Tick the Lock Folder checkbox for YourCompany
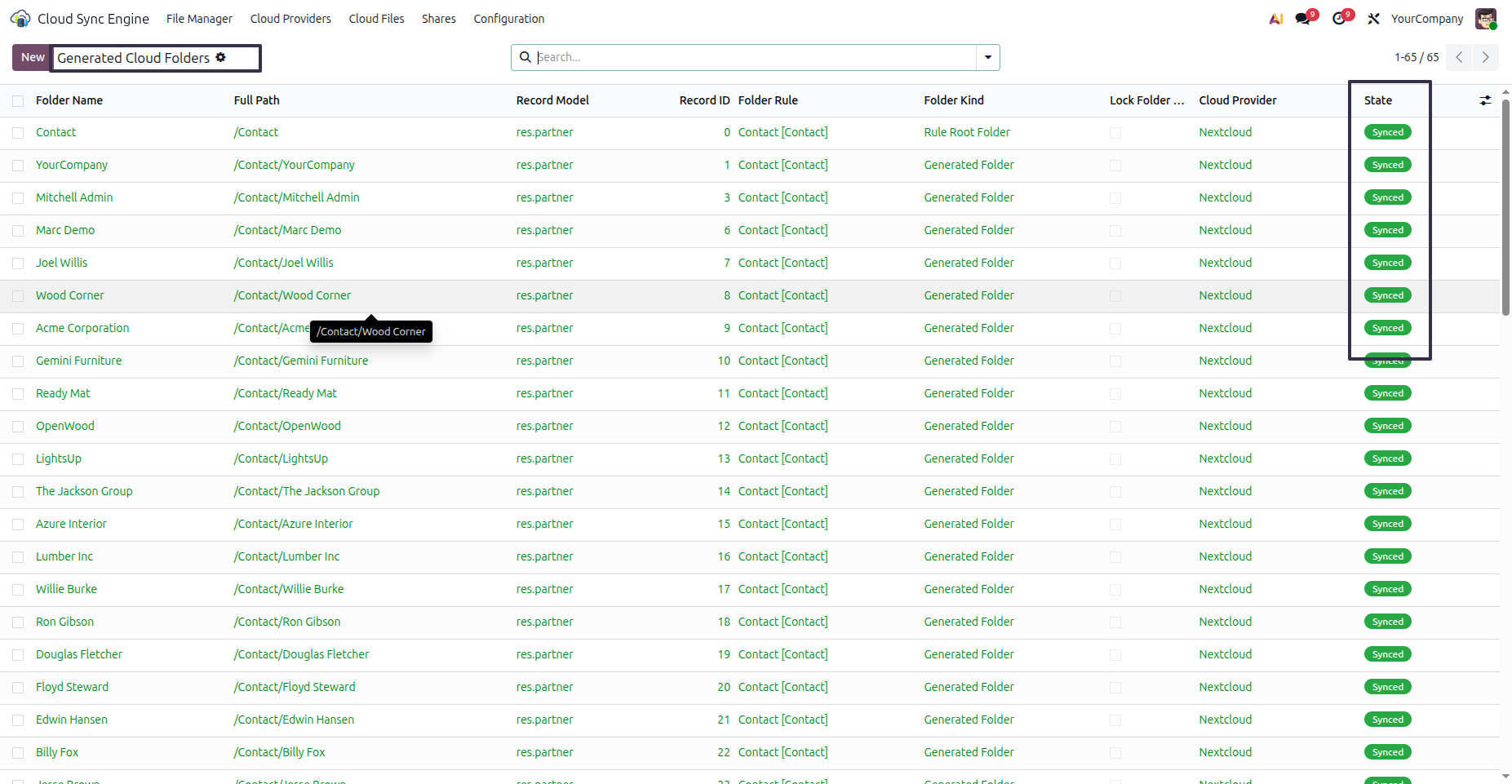The height and width of the screenshot is (784, 1512). pos(1115,166)
